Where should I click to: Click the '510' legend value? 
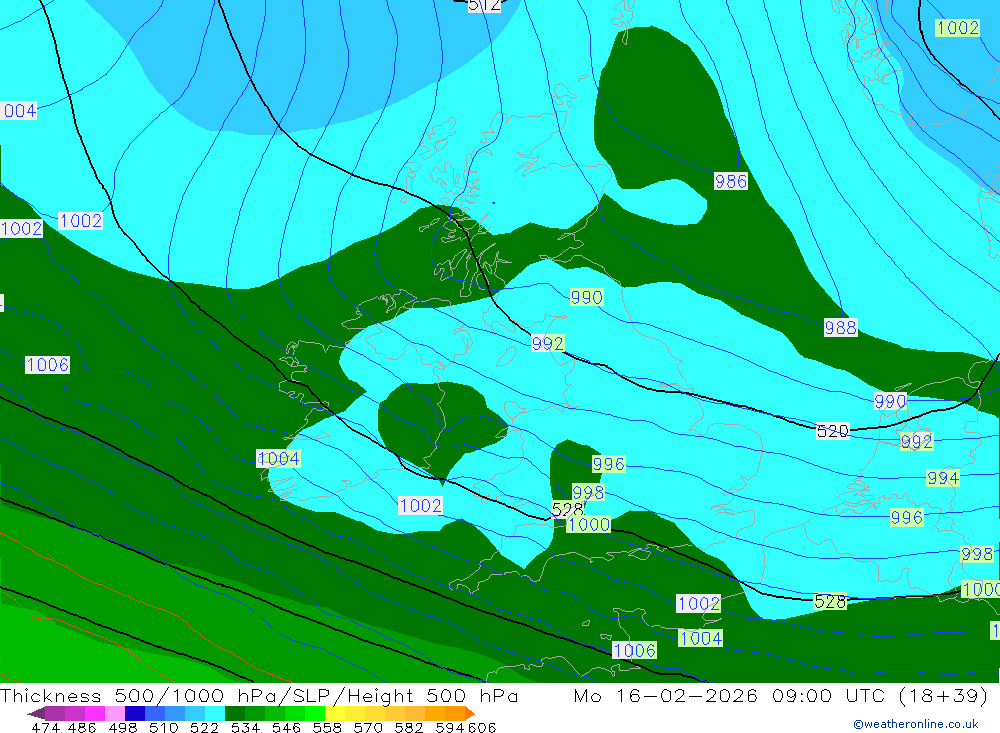click(x=163, y=728)
